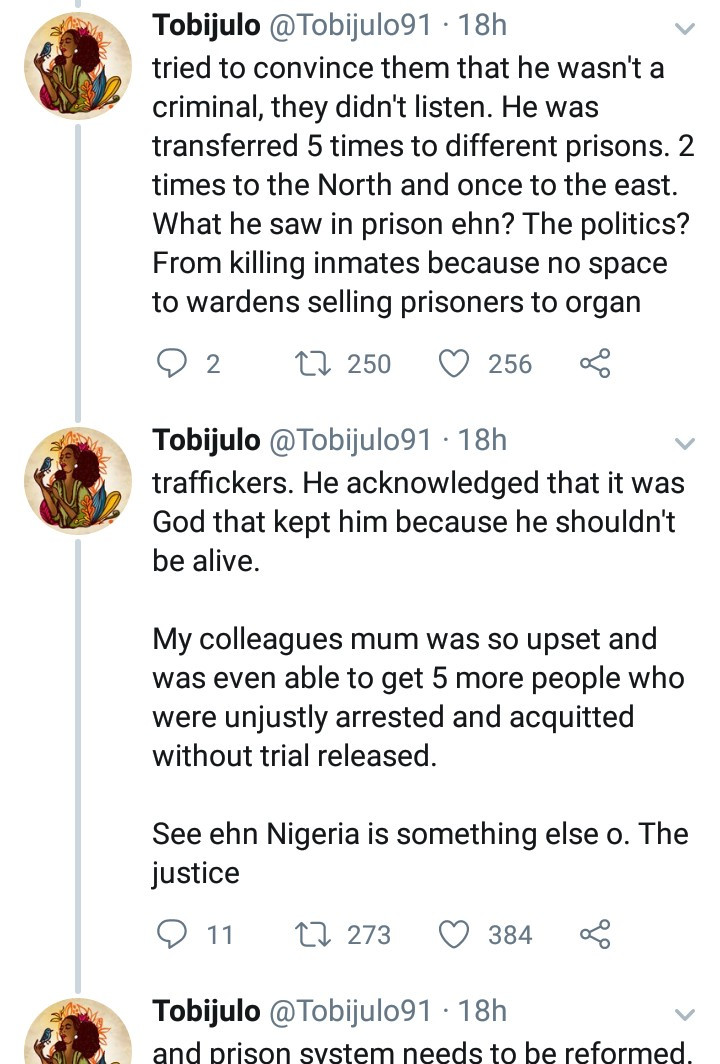720x1064 pixels.
Task: Share the tweet about prison transfers
Action: coord(594,364)
